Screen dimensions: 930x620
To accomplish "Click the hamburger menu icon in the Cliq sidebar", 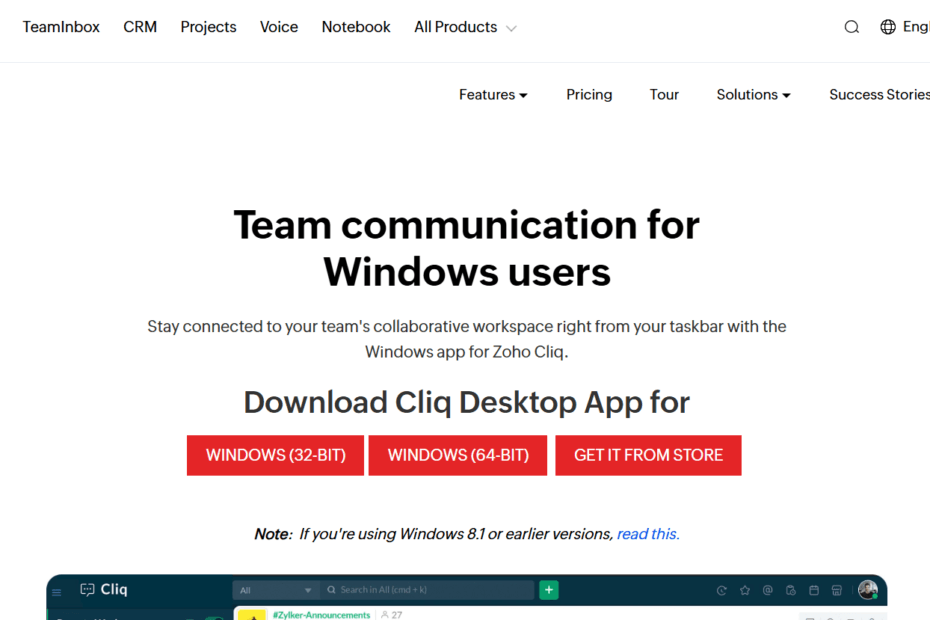I will (57, 590).
